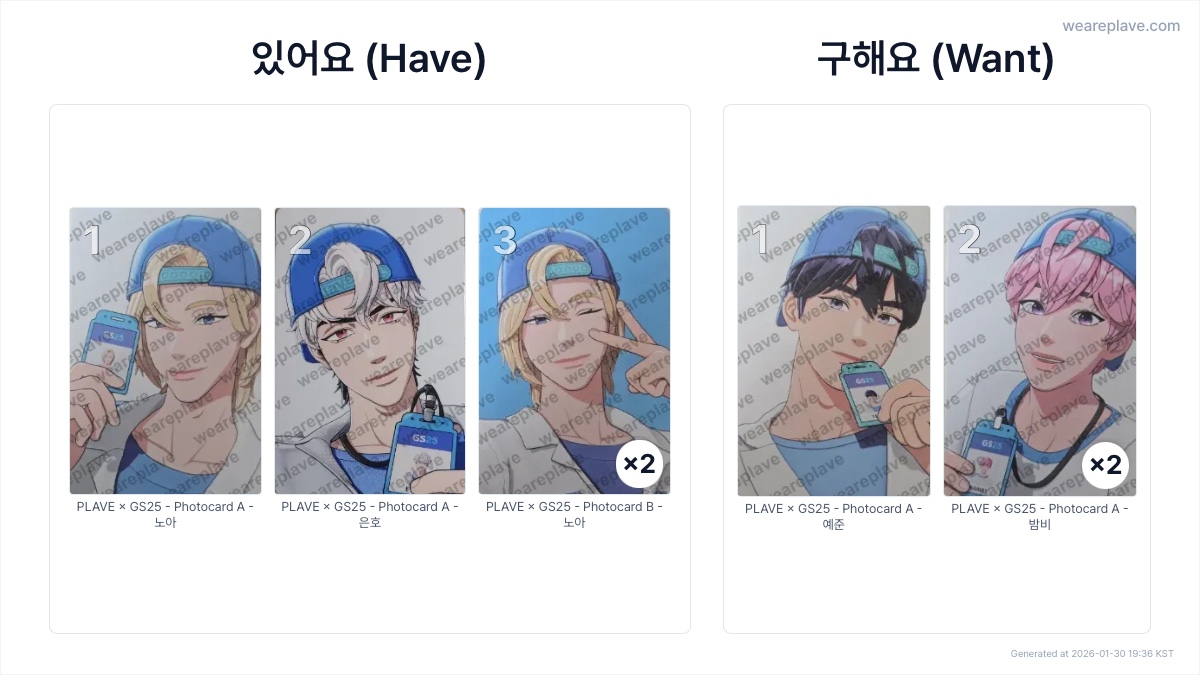Click the weareplave.com link
This screenshot has height=675, width=1200.
tap(1121, 26)
